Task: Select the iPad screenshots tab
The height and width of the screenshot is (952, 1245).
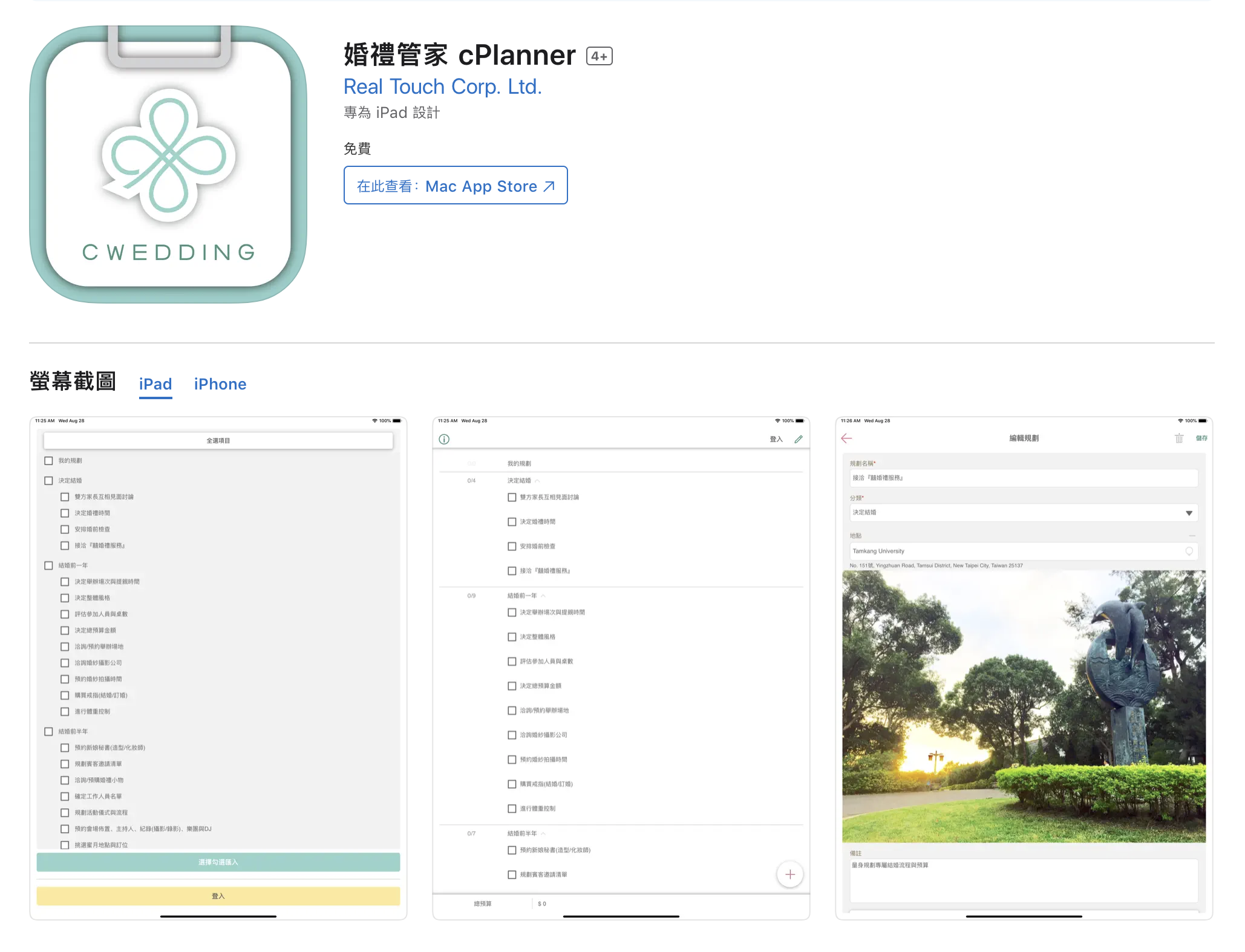Action: pos(155,383)
